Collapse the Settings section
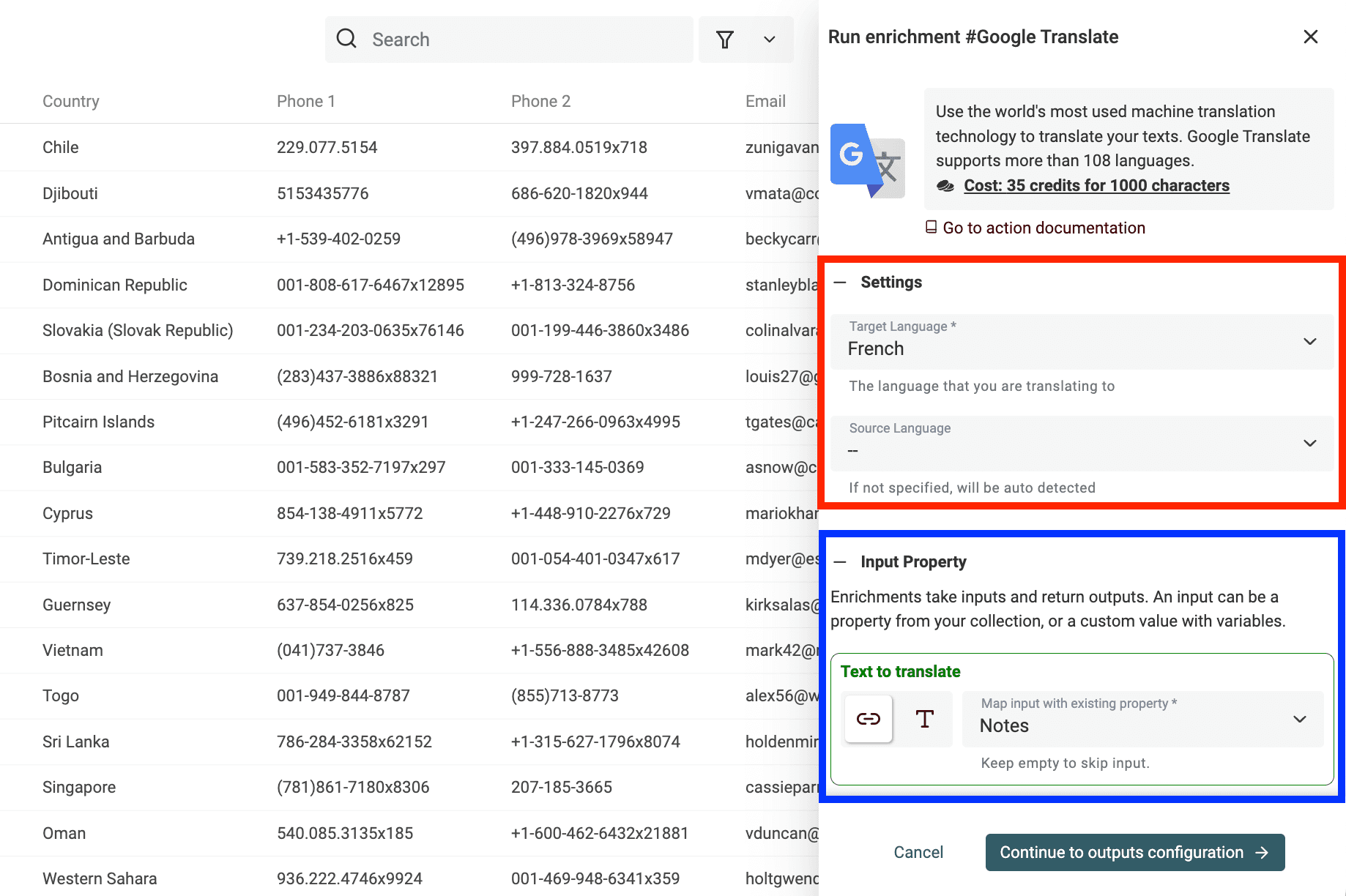1346x896 pixels. tap(840, 283)
